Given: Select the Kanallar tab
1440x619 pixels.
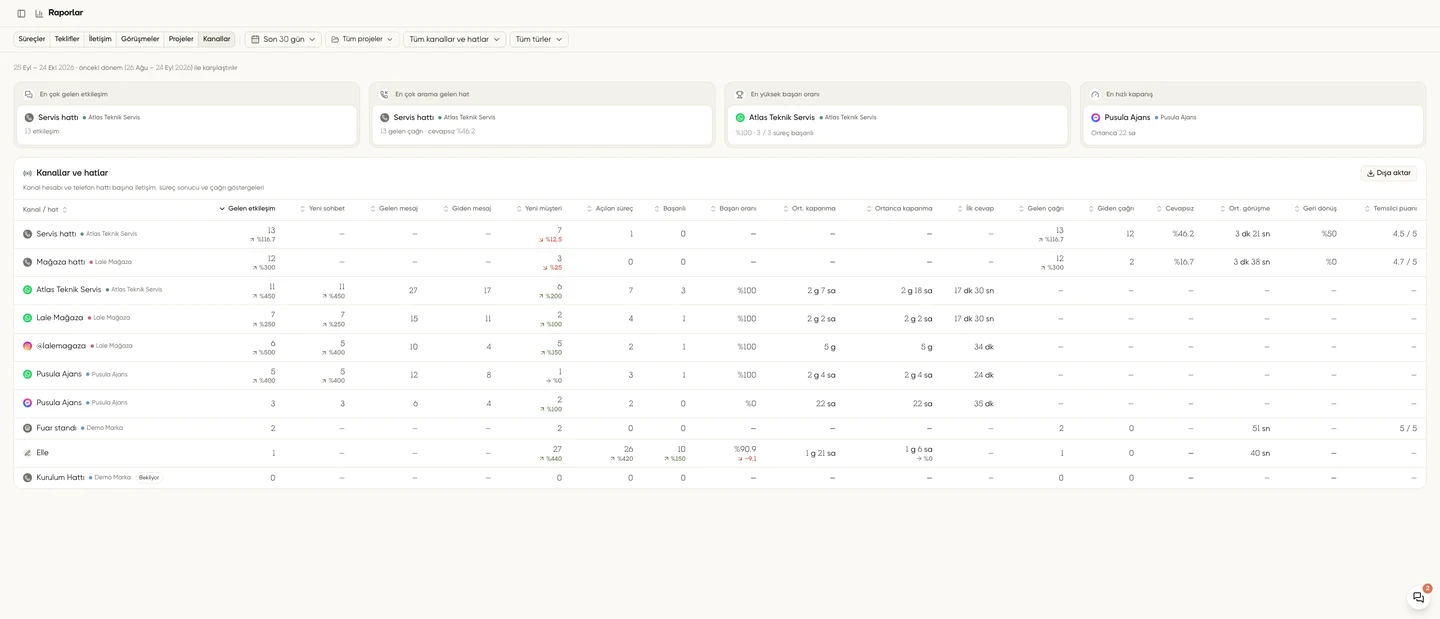Looking at the screenshot, I should pyautogui.click(x=217, y=39).
